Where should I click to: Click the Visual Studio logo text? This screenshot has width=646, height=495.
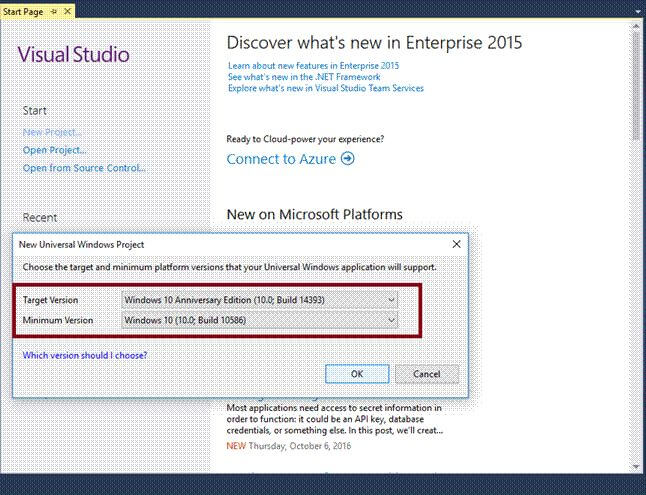tap(73, 54)
